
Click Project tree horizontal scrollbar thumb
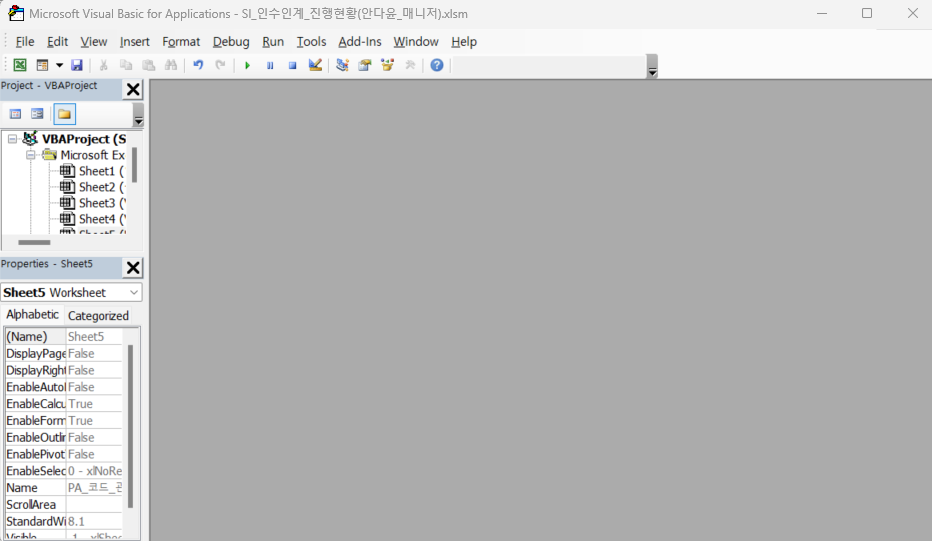[x=34, y=242]
